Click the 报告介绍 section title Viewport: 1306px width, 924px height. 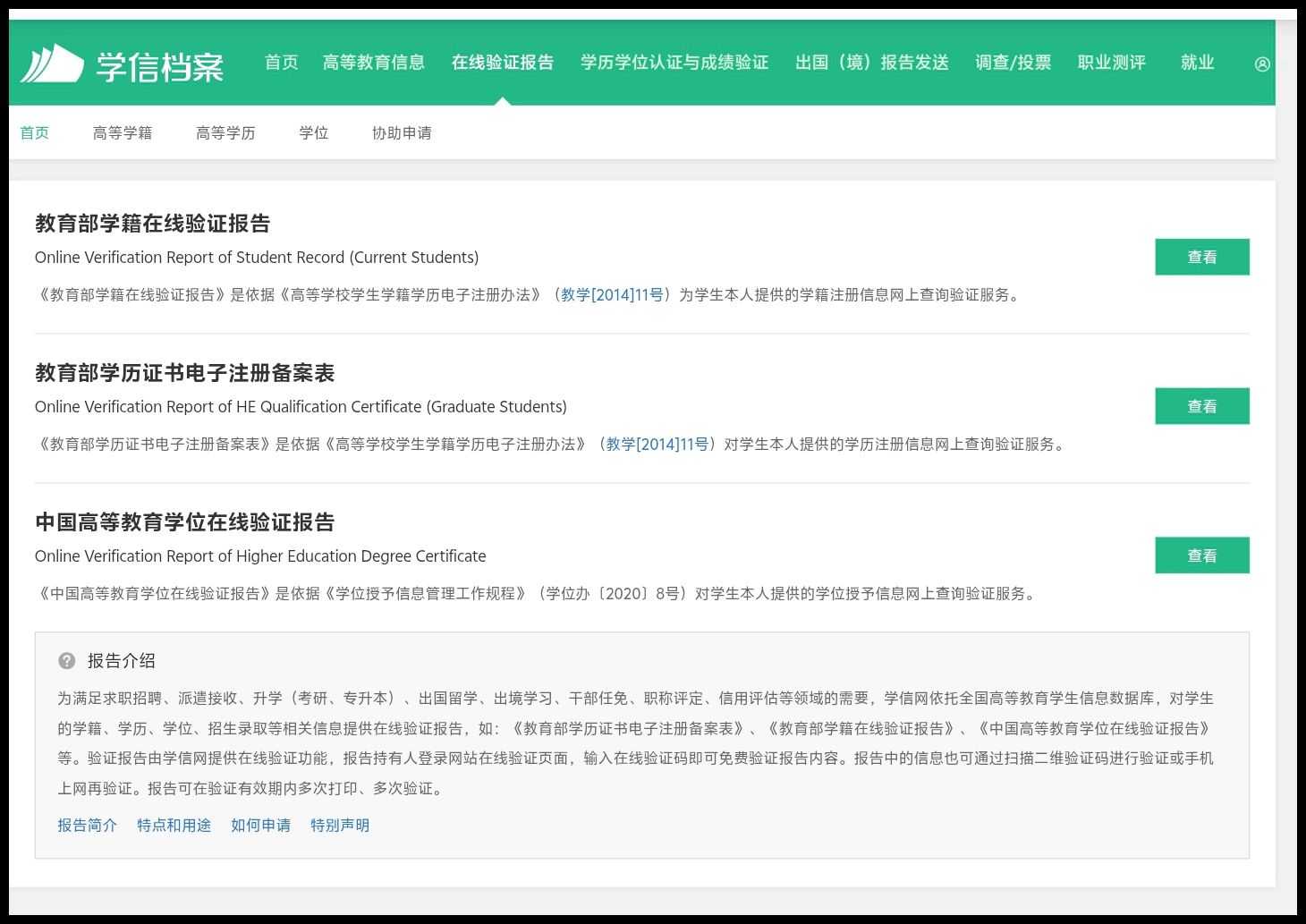click(x=122, y=661)
